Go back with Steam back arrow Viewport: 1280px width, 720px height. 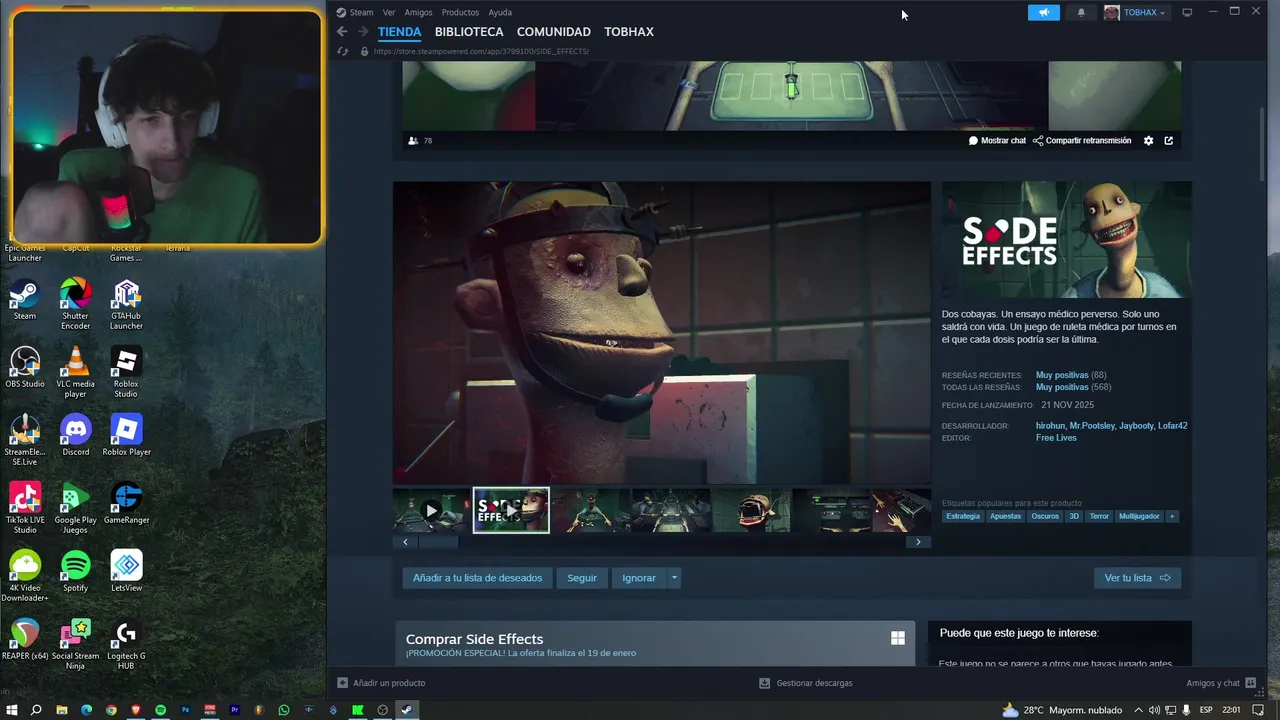pos(342,32)
